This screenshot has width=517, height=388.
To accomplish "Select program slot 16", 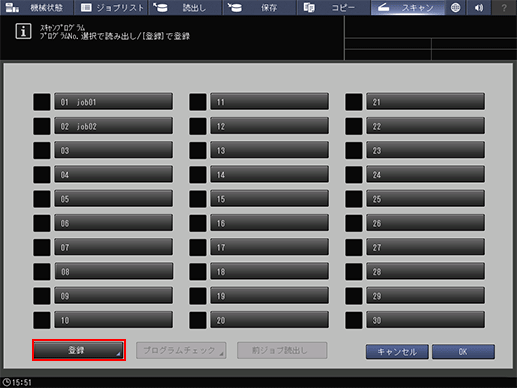I will coord(270,223).
